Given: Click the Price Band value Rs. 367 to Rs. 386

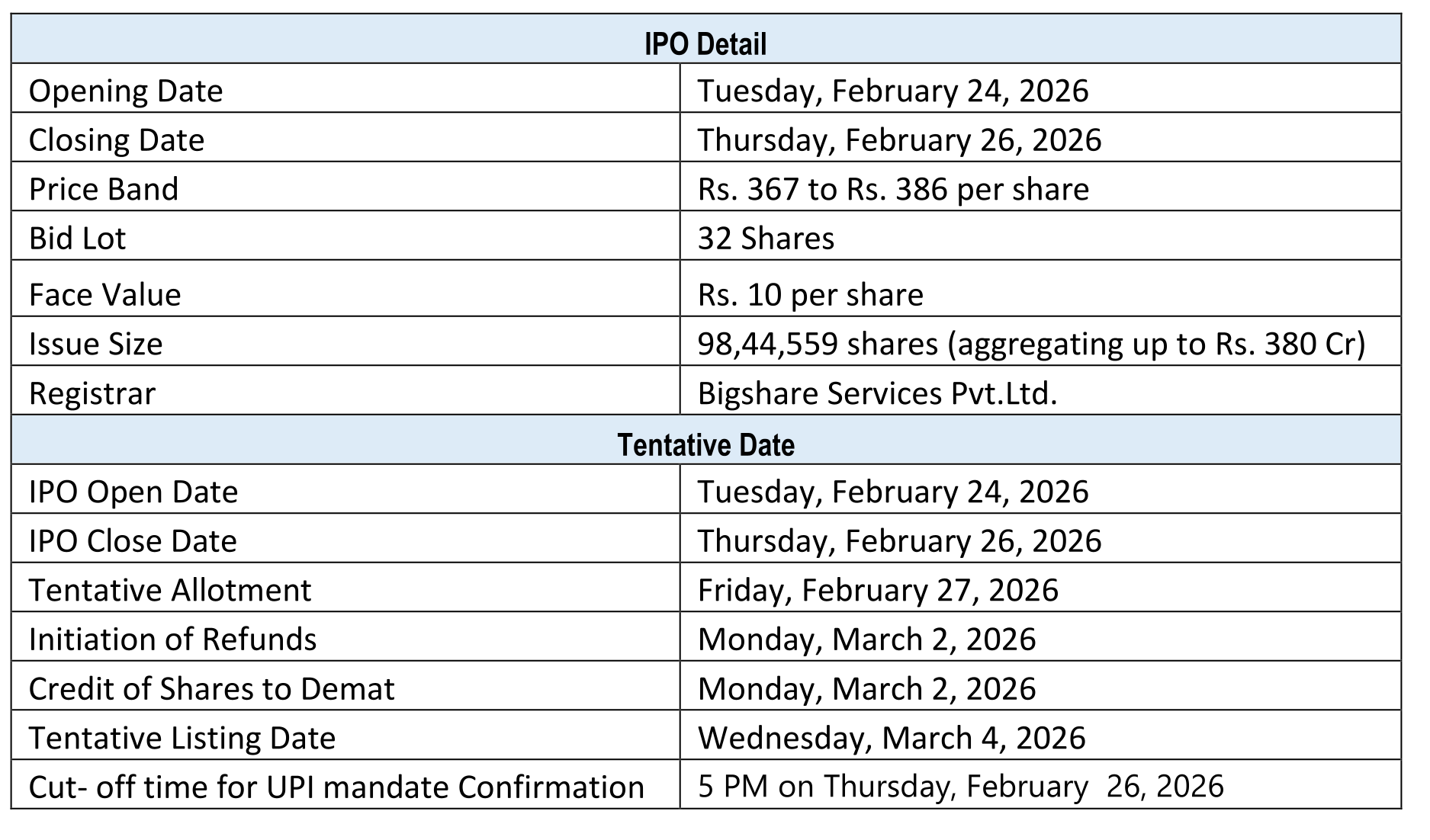Looking at the screenshot, I should point(893,189).
